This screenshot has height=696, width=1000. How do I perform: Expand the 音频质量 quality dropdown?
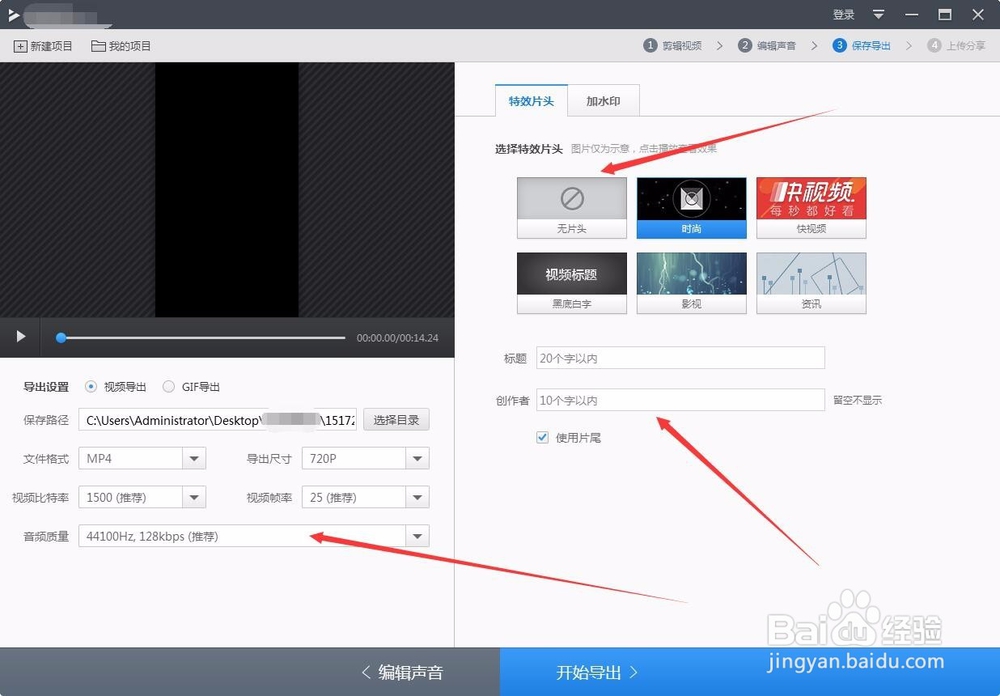click(419, 536)
